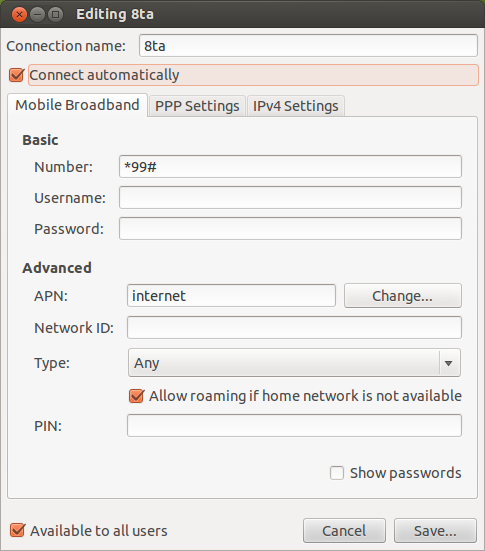Select the Mobile Broadband tab

coord(77,105)
